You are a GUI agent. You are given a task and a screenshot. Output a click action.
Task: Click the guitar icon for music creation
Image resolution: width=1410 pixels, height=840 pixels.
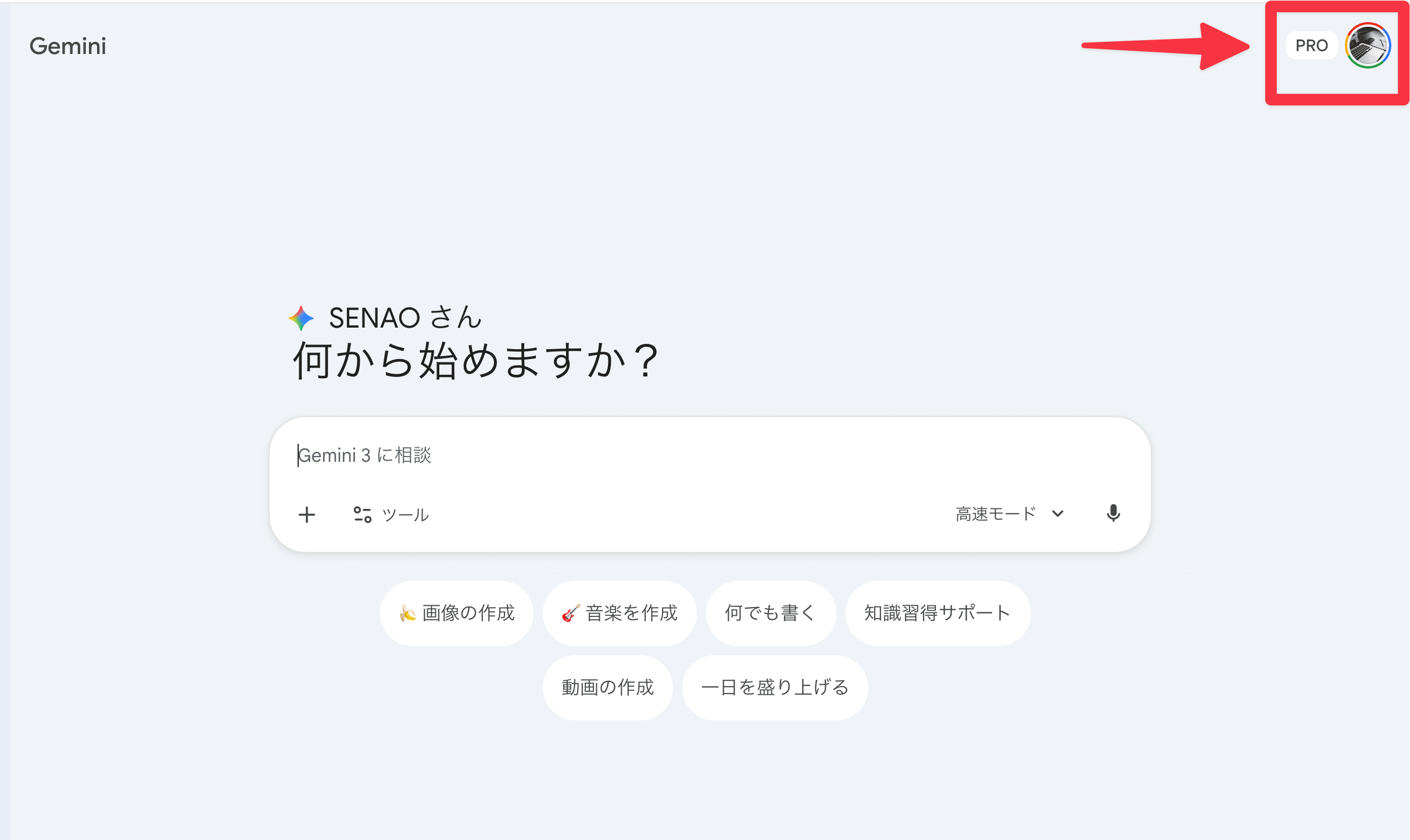point(571,613)
